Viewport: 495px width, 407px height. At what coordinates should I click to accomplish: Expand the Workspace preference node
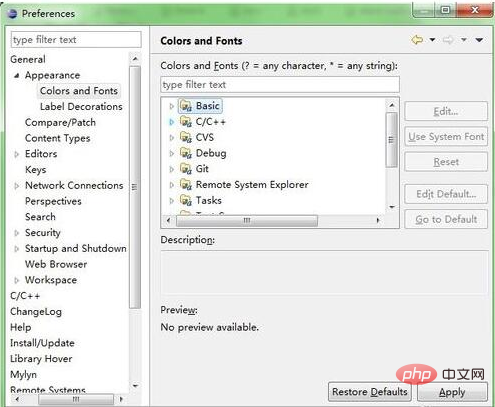[16, 280]
